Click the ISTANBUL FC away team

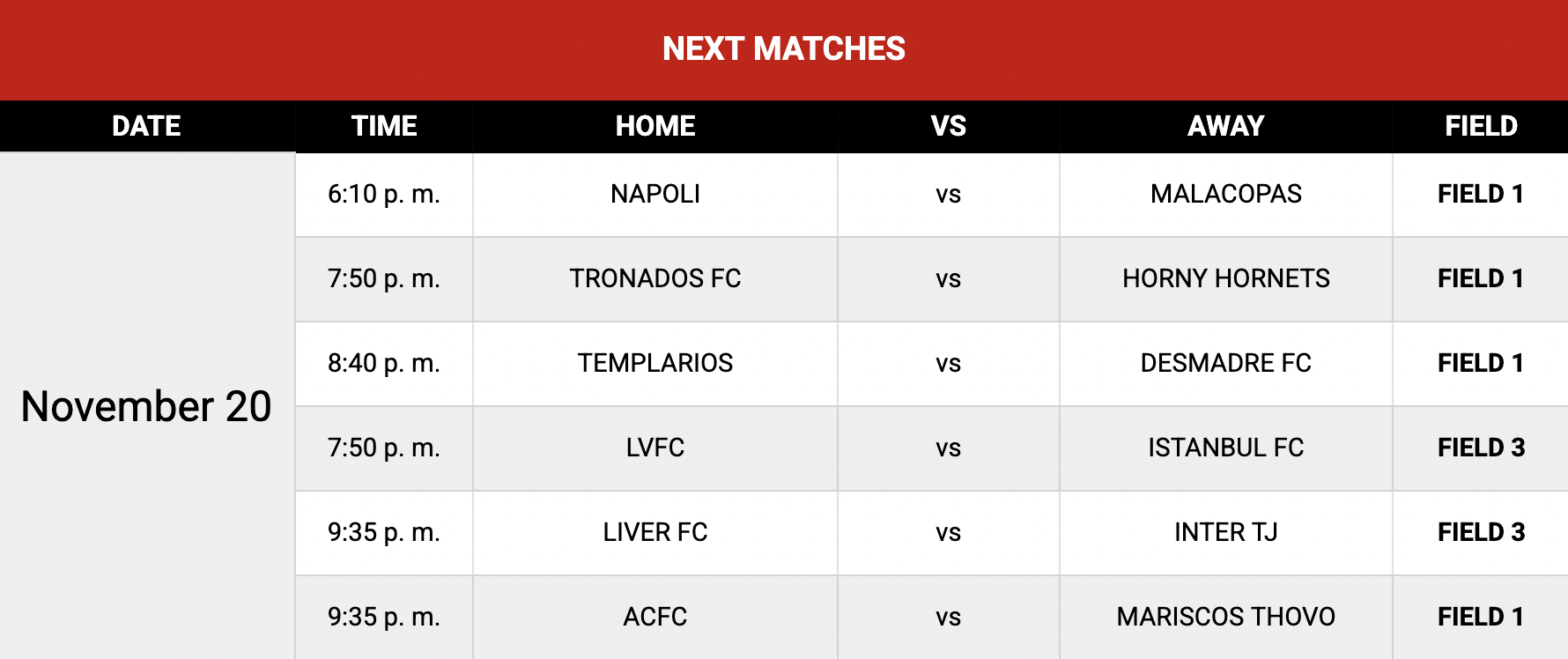(1225, 448)
